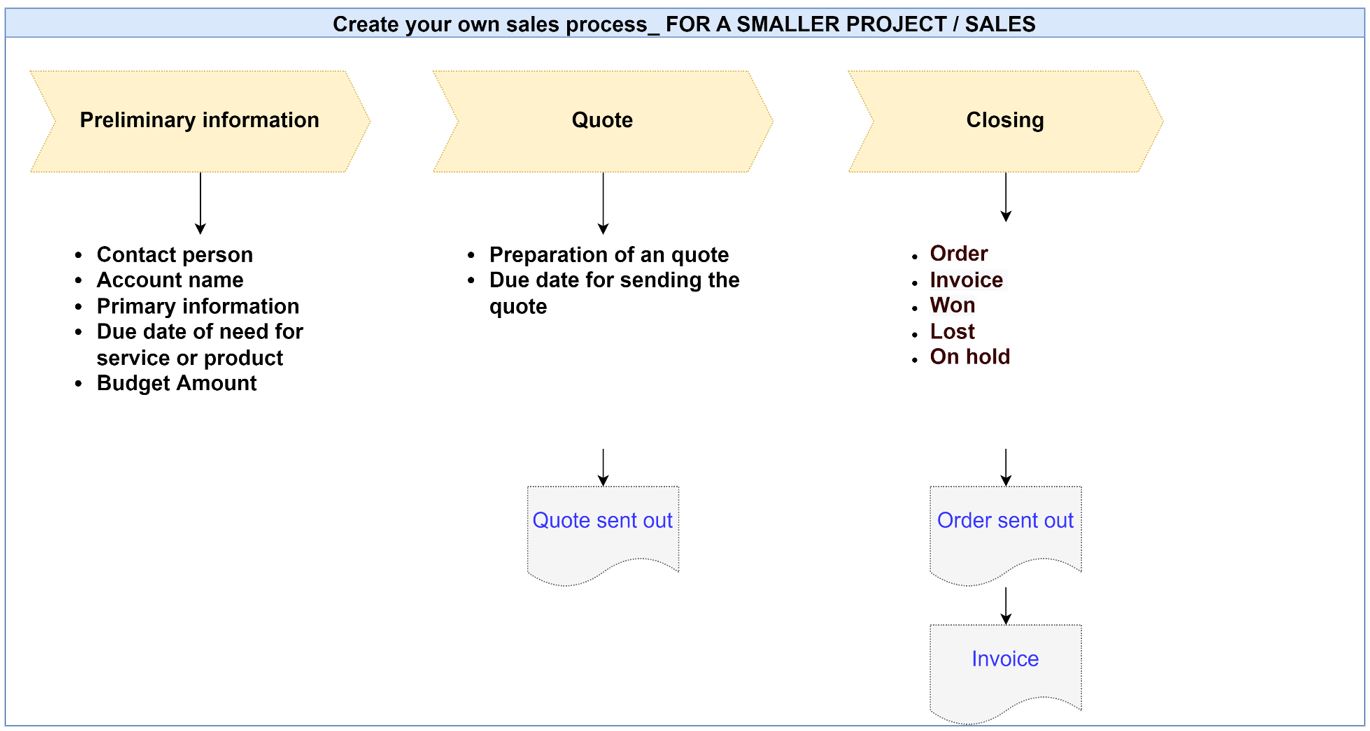Select arrow below Closing chevron
1370x731 pixels.
tap(1005, 197)
